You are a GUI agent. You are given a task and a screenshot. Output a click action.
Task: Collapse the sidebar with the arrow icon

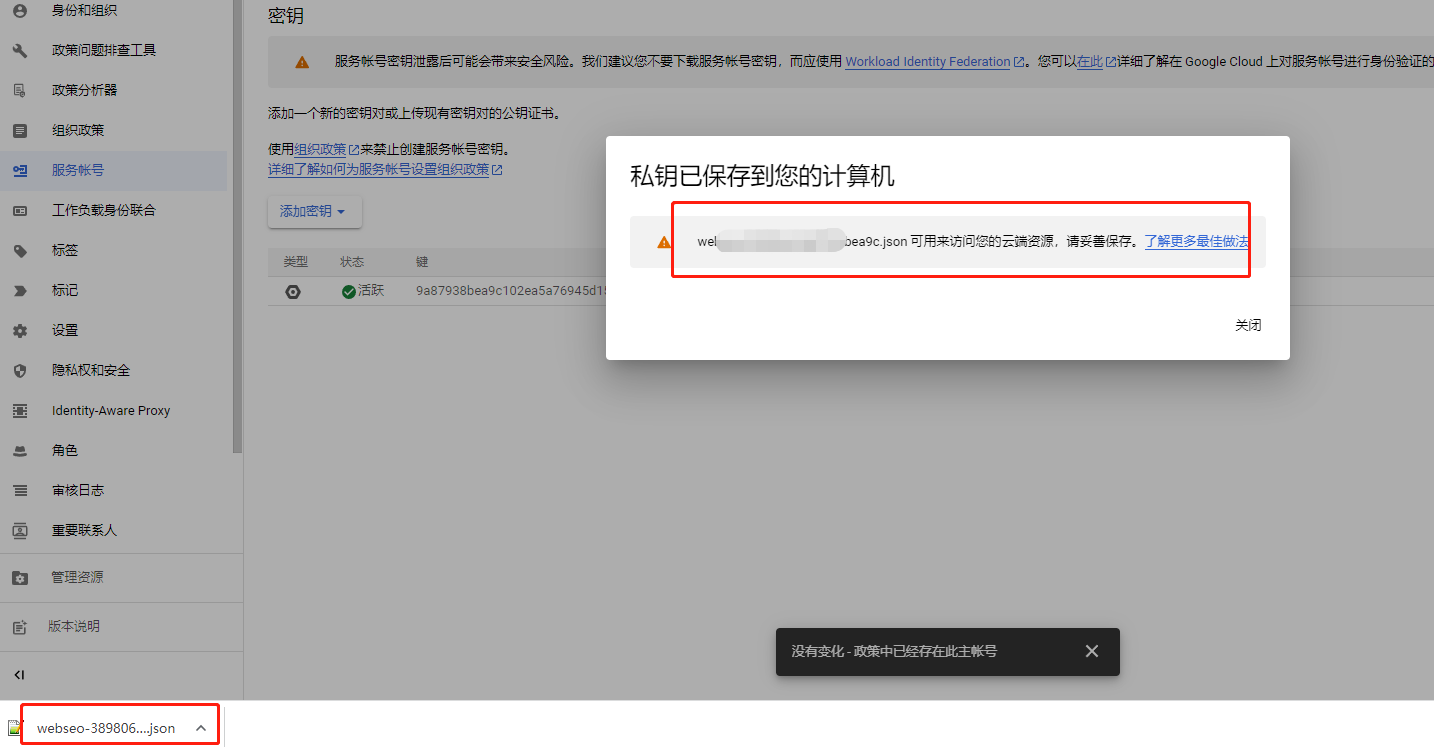[x=19, y=675]
